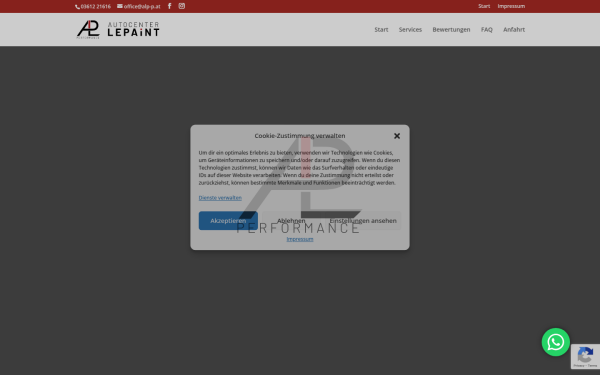Click the Akzeptieren button

click(x=228, y=221)
